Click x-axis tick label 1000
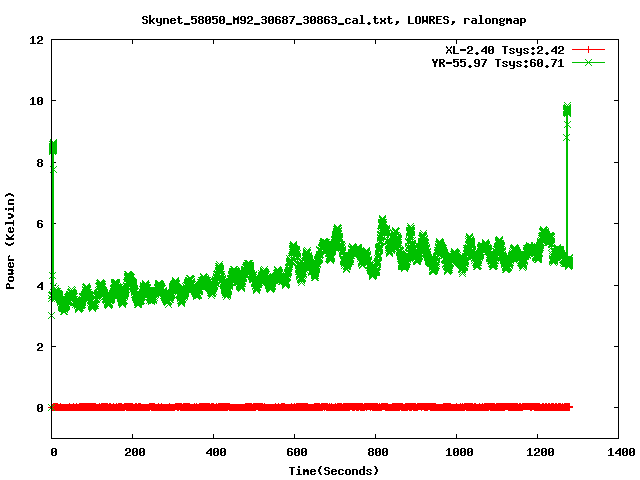Image resolution: width=640 pixels, height=480 pixels. pos(459,452)
